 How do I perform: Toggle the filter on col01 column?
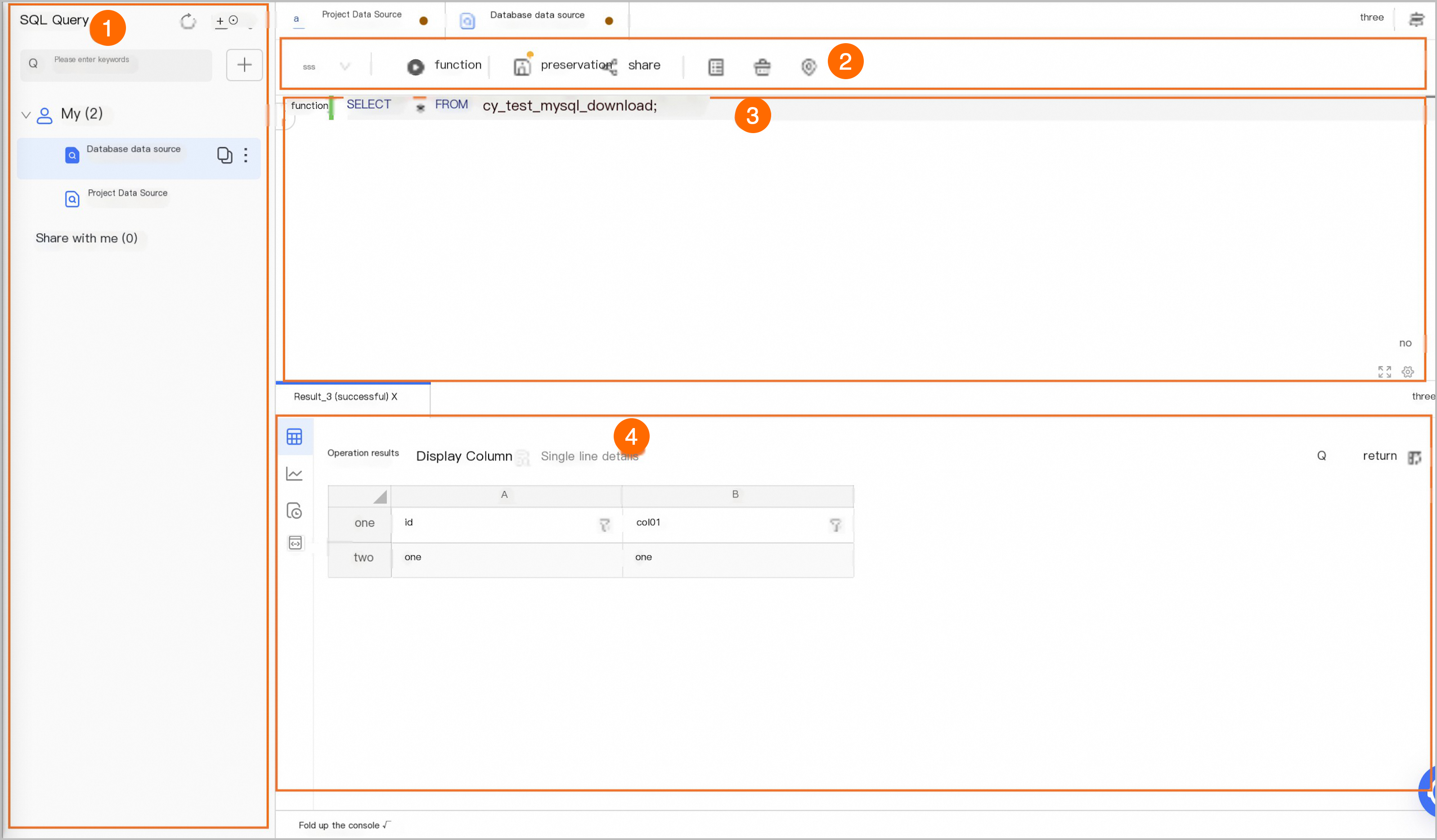(x=835, y=525)
